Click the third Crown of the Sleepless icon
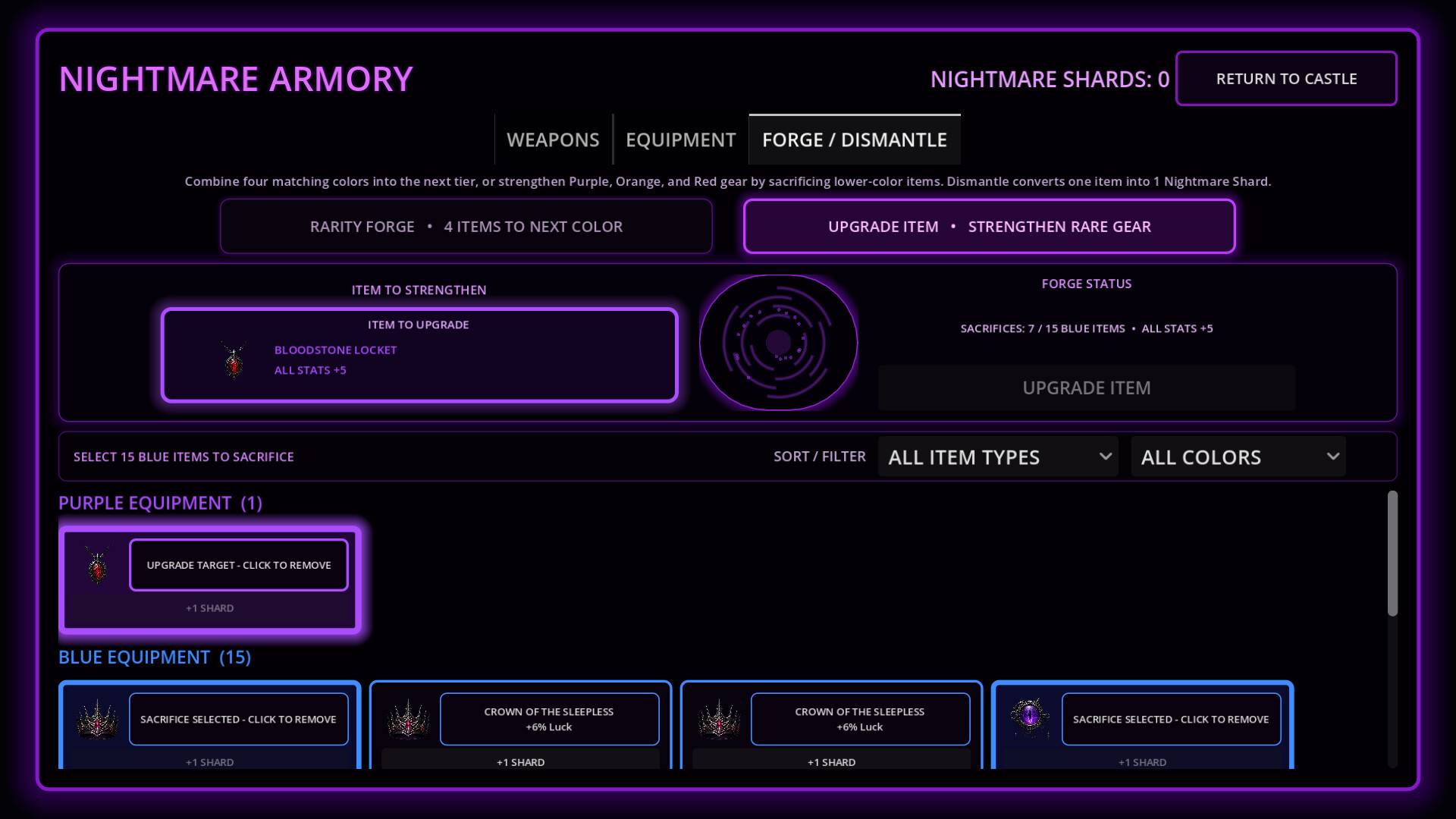 tap(720, 719)
